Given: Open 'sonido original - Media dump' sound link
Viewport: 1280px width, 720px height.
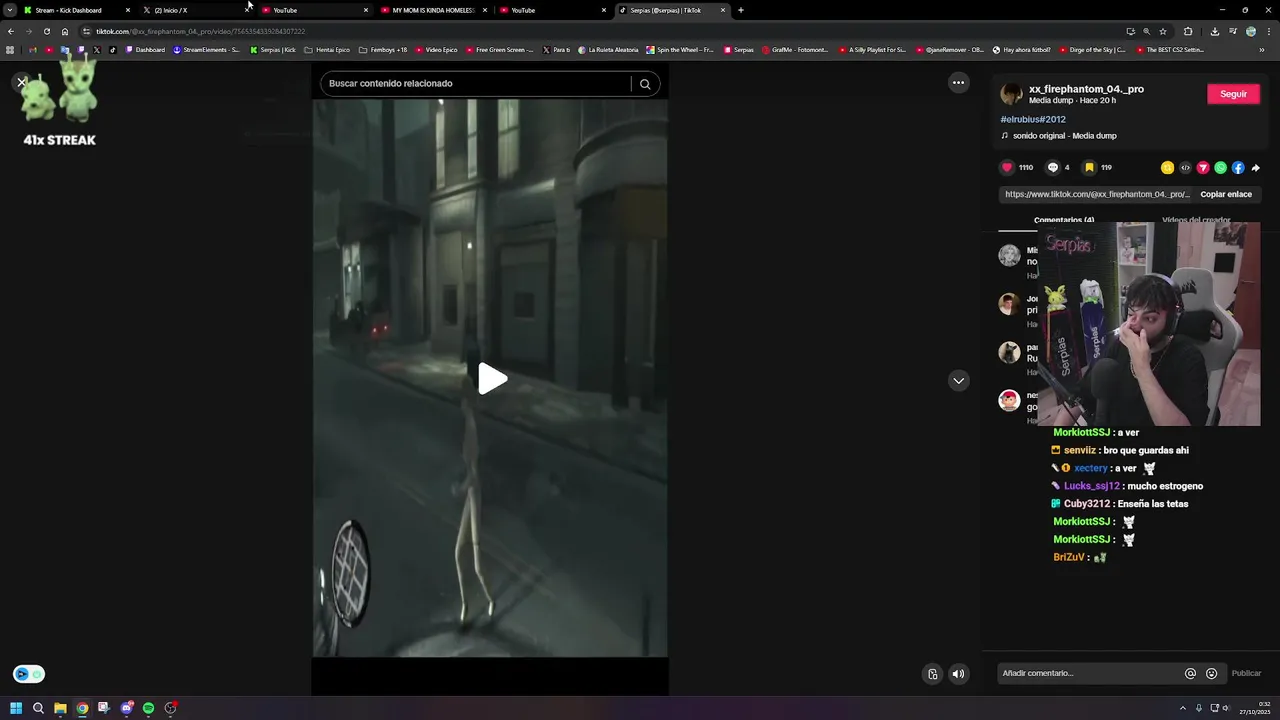Looking at the screenshot, I should click(1064, 136).
